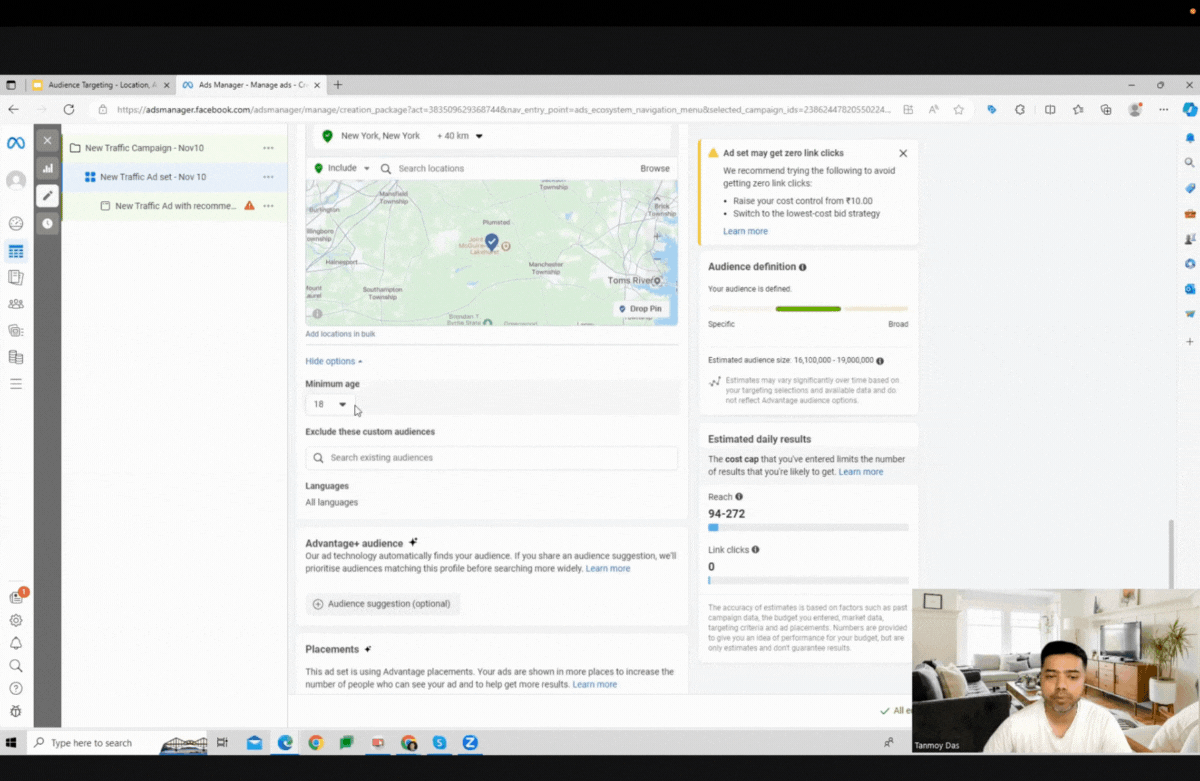Click Learn more link under Advantage+ audience
Screen dimensions: 1200x781
[x=608, y=568]
